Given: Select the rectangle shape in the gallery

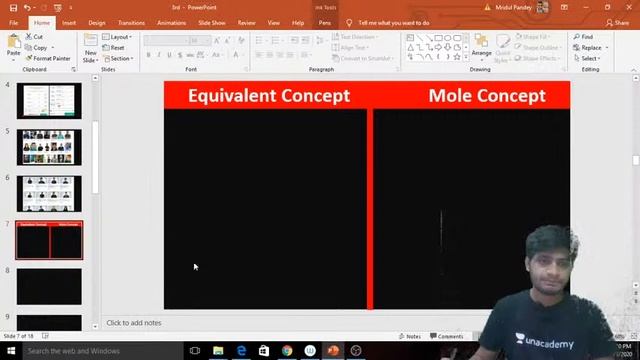Looking at the screenshot, I should click(438, 38).
